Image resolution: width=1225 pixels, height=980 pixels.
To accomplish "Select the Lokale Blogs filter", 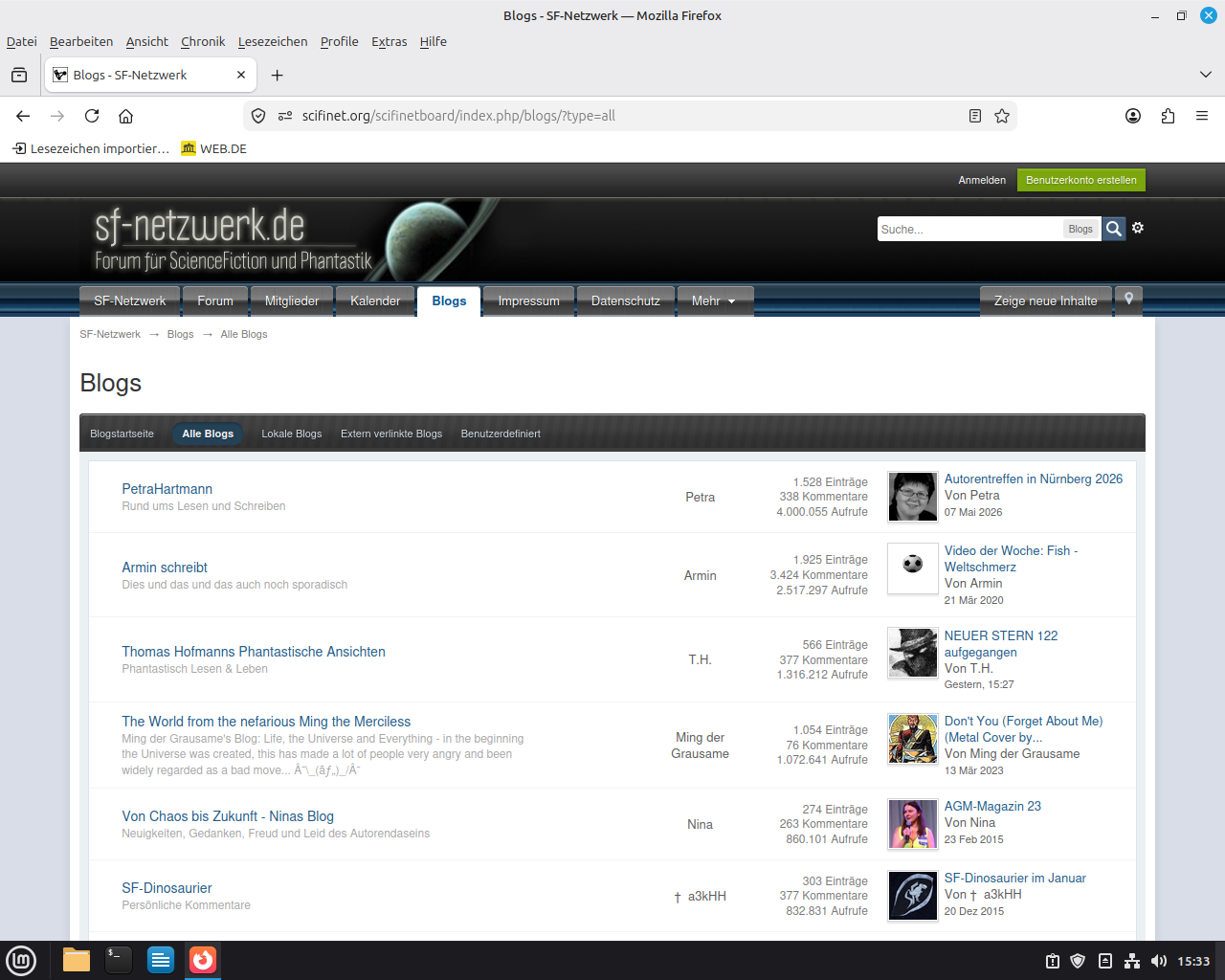I will click(292, 434).
